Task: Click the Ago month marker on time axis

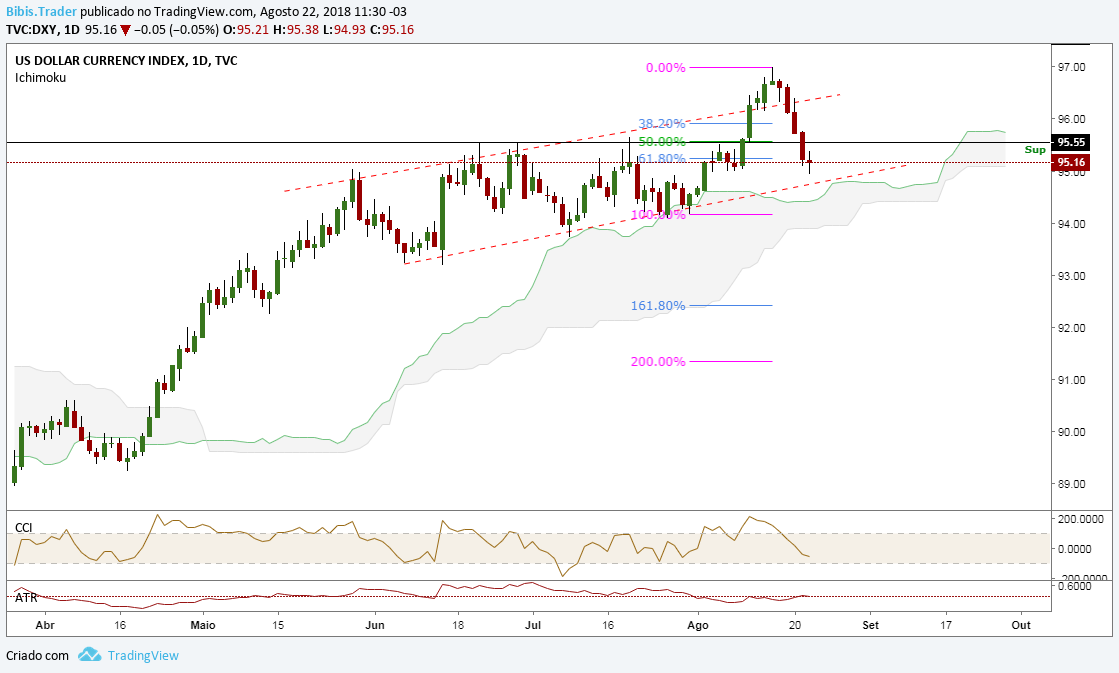Action: click(x=698, y=625)
